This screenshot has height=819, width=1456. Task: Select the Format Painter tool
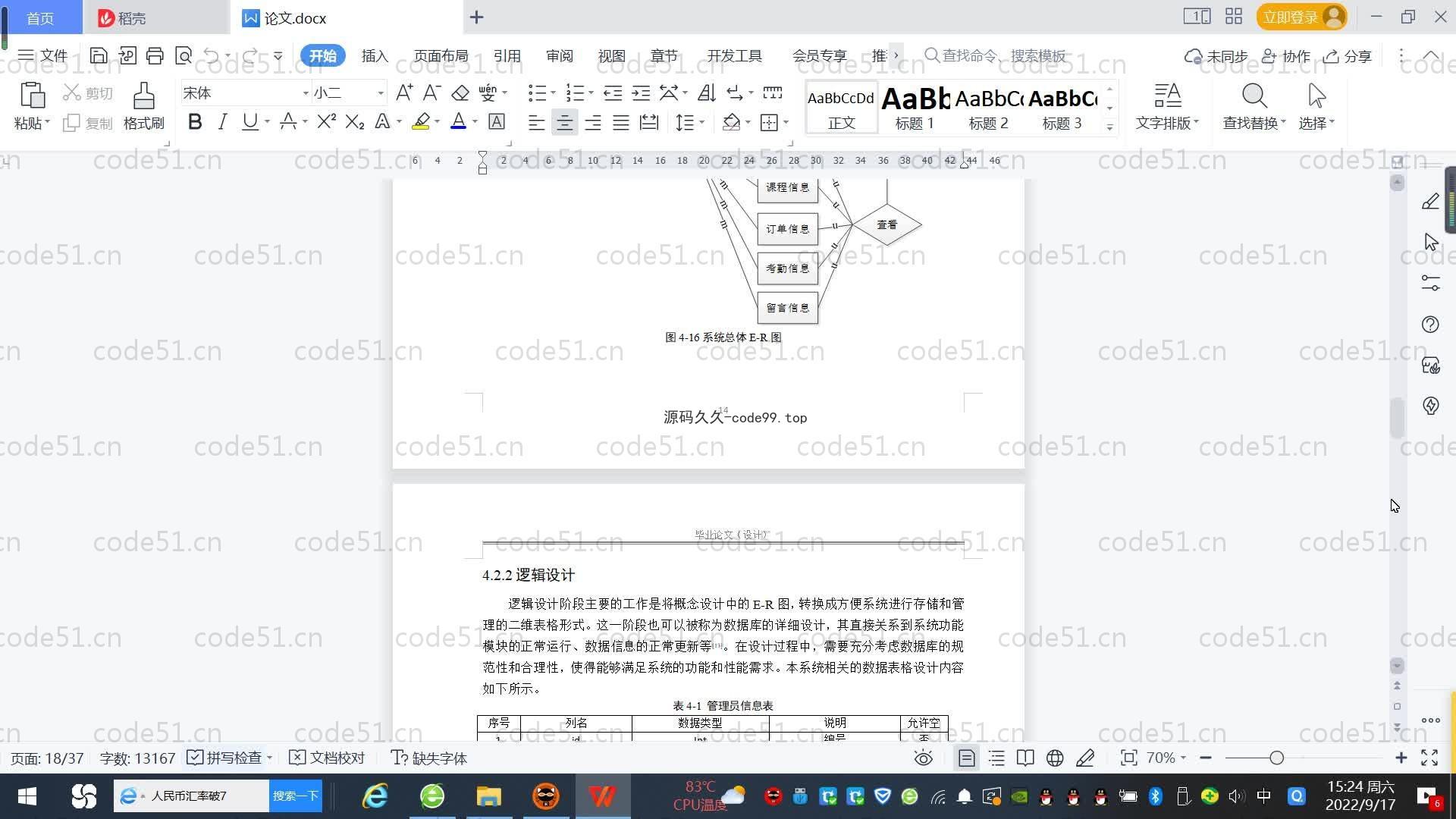[x=143, y=106]
